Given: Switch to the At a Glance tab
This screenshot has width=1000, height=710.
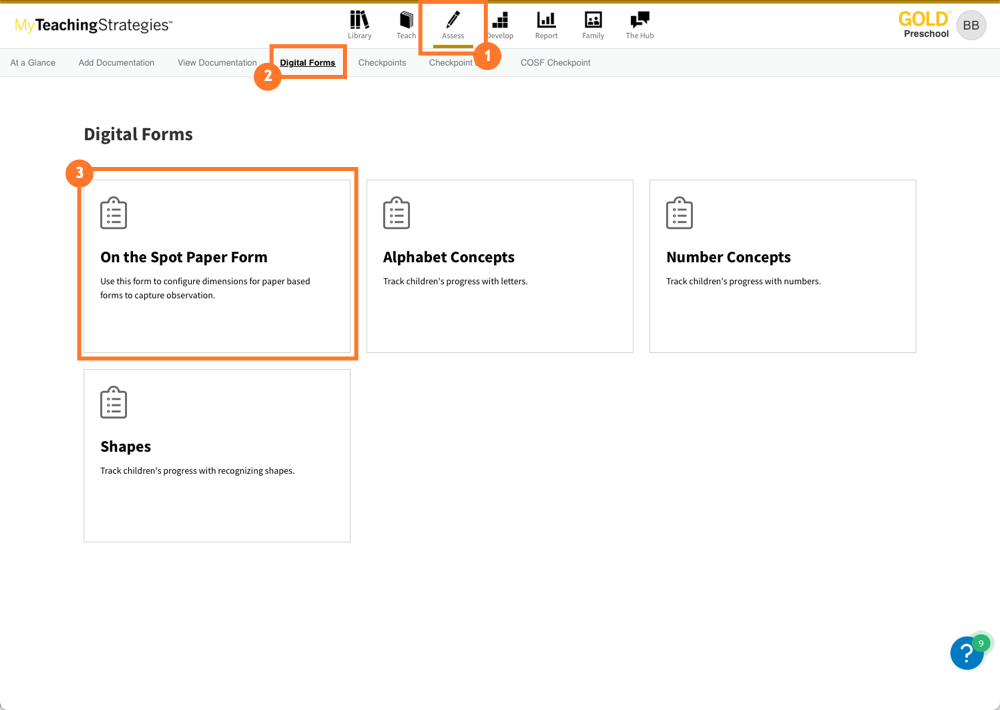Looking at the screenshot, I should pyautogui.click(x=33, y=63).
